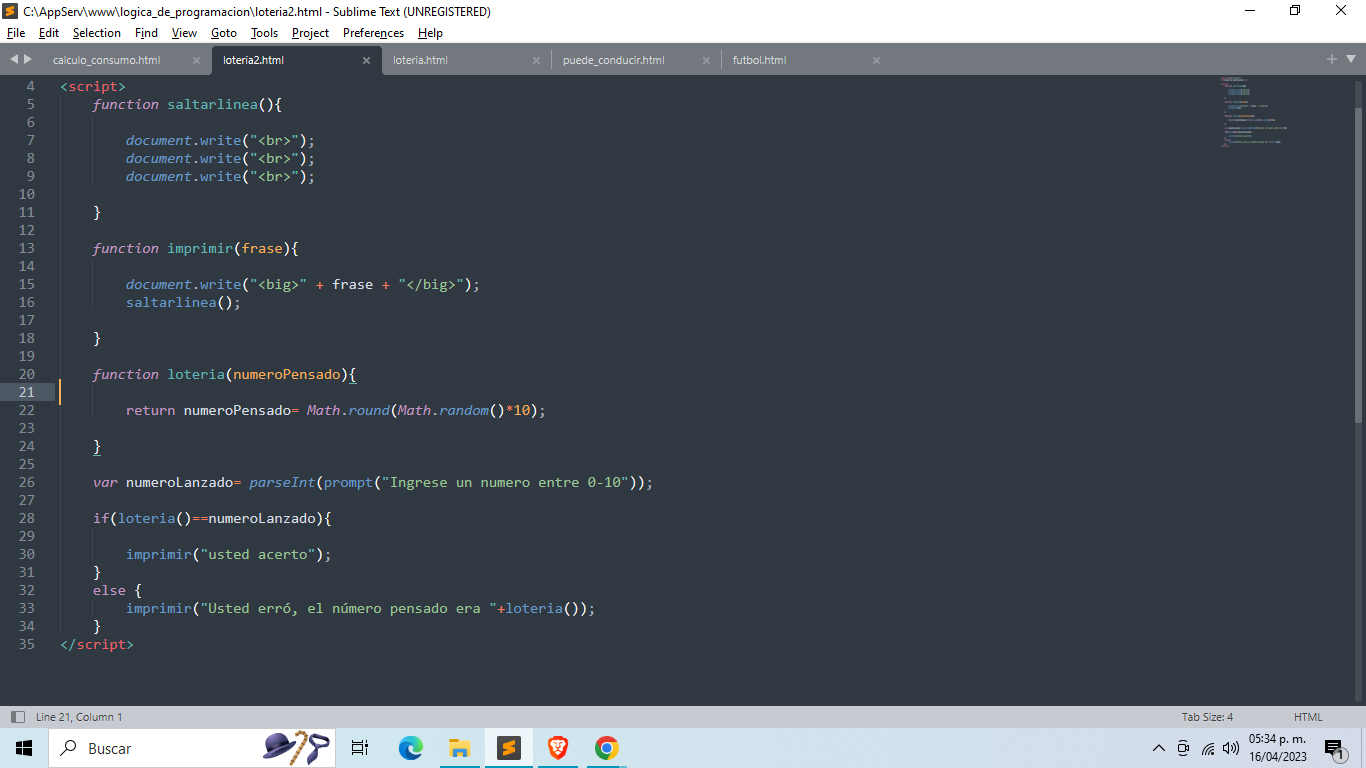Click Math.round on line 22
This screenshot has height=768, width=1366.
click(348, 410)
